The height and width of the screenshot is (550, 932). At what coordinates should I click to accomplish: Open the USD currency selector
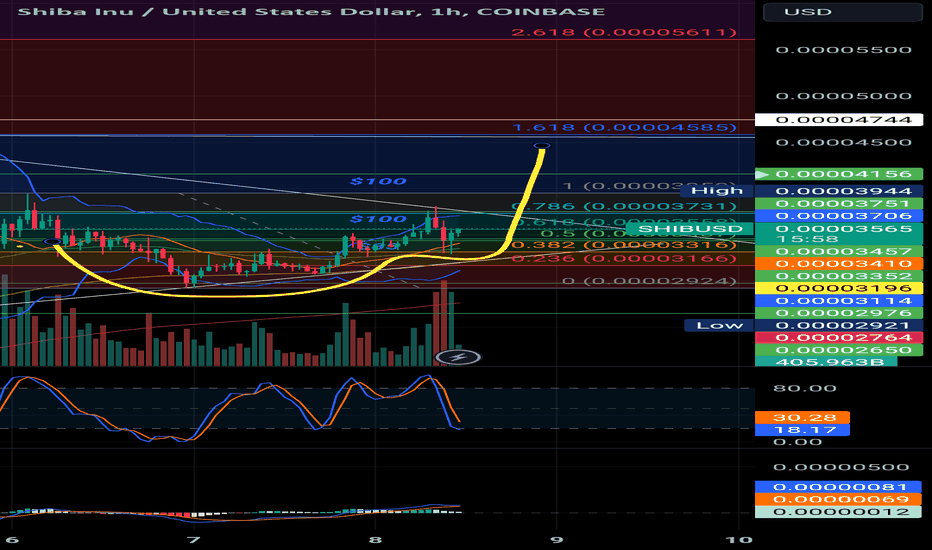tap(842, 12)
